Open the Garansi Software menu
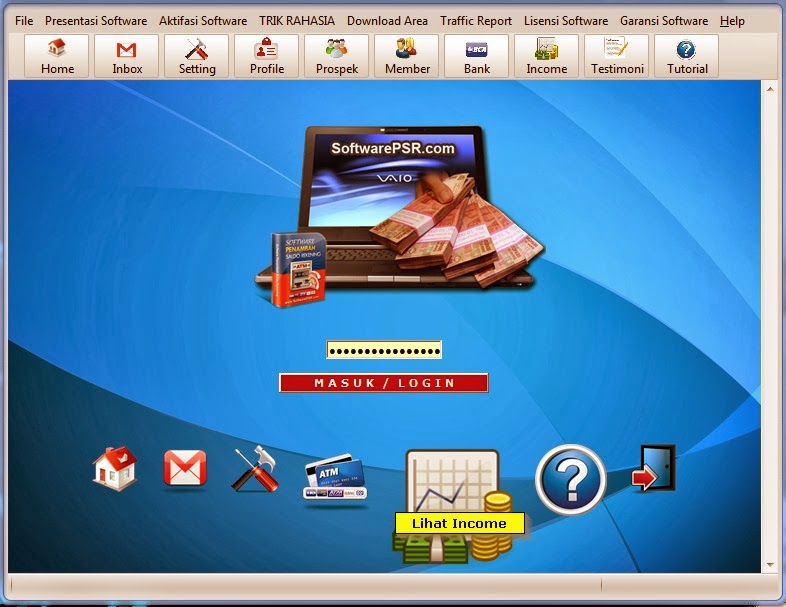This screenshot has width=786, height=607. click(664, 21)
